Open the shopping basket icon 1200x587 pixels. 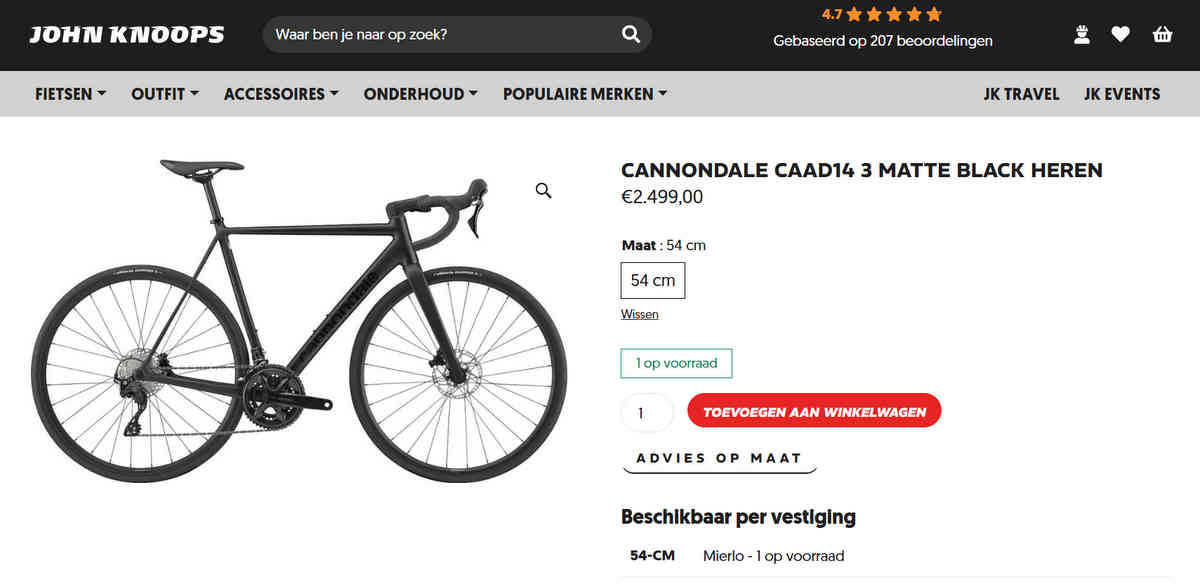(1162, 35)
